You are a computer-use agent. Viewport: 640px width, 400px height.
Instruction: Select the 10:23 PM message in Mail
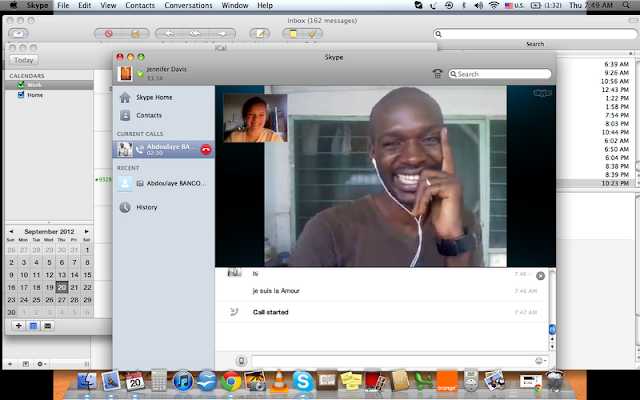595,183
